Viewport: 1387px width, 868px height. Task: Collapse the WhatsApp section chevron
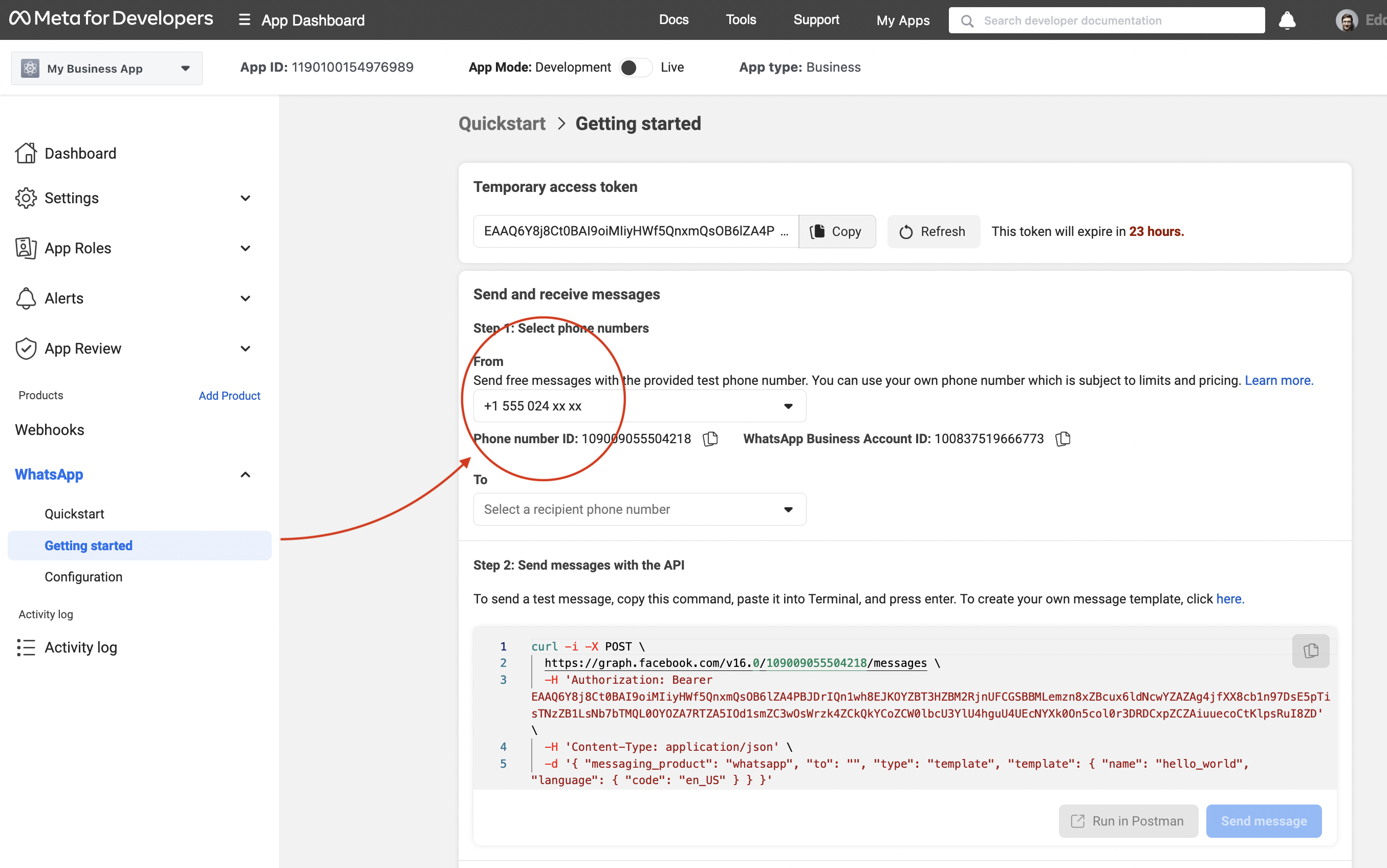245,475
